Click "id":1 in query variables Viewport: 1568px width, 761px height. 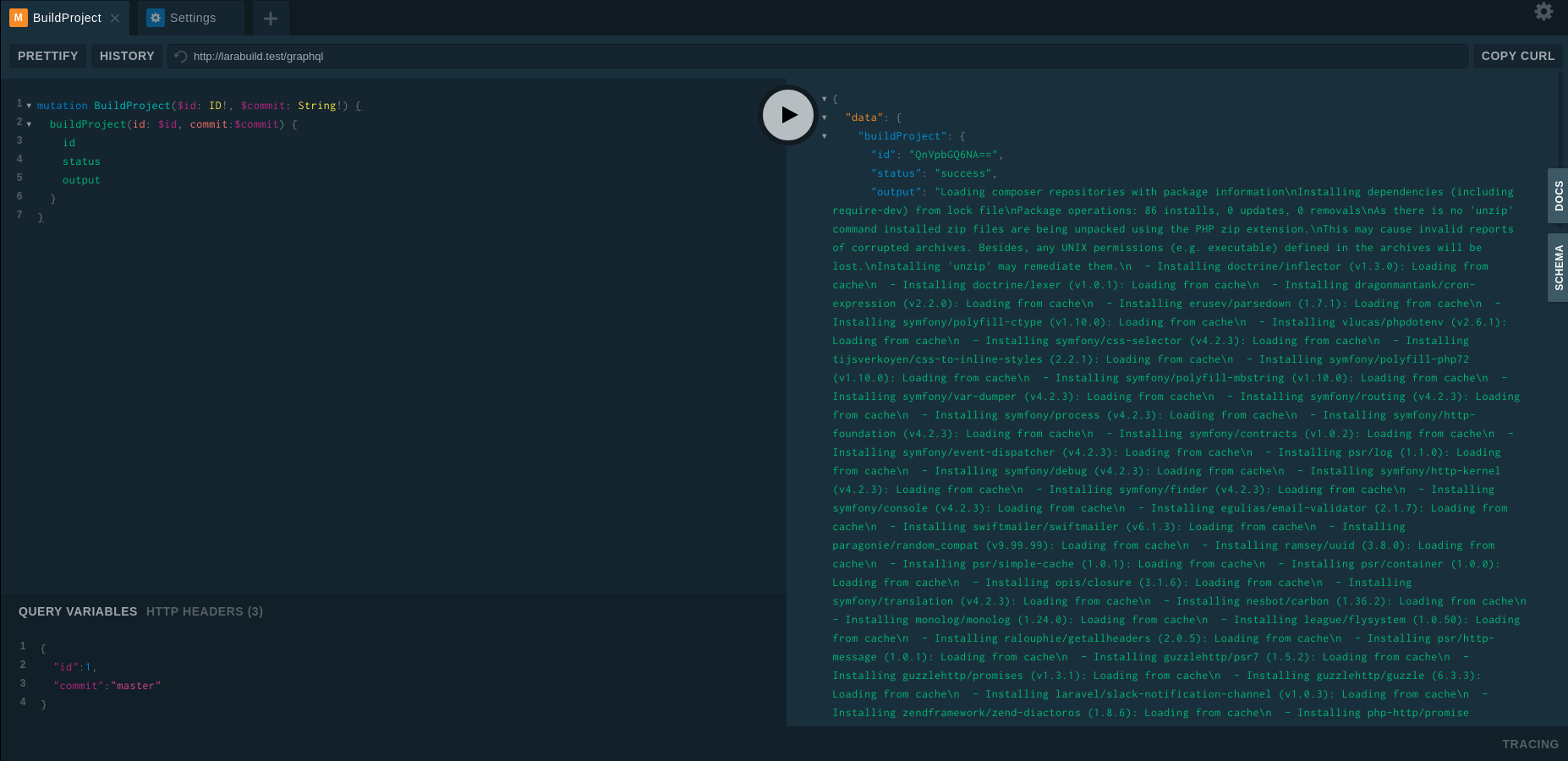pos(72,667)
